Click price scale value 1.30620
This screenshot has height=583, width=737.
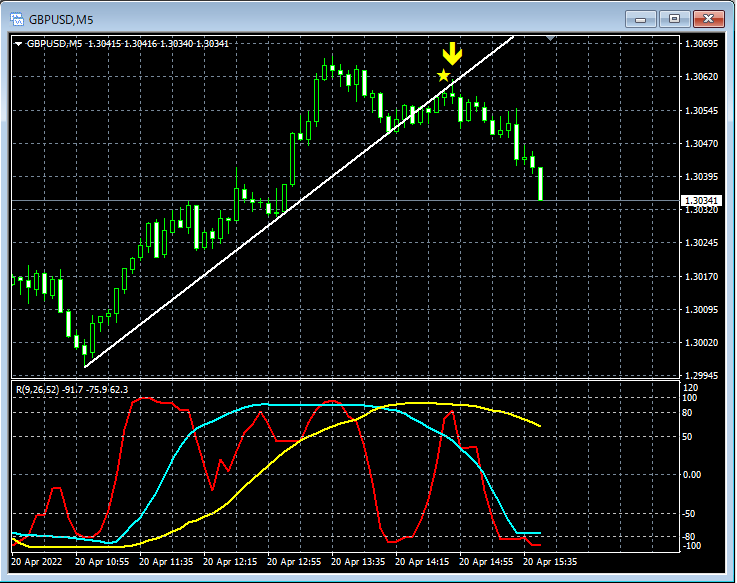pyautogui.click(x=701, y=77)
